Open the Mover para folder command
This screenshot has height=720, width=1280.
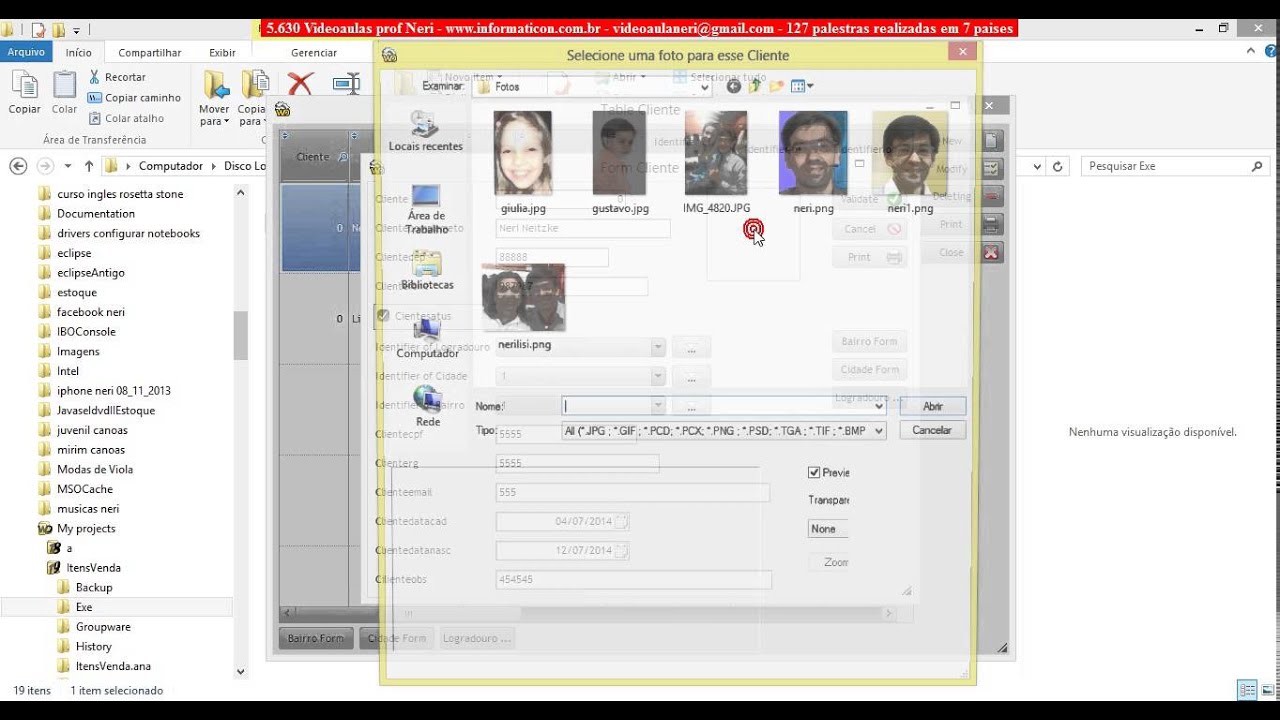point(214,98)
